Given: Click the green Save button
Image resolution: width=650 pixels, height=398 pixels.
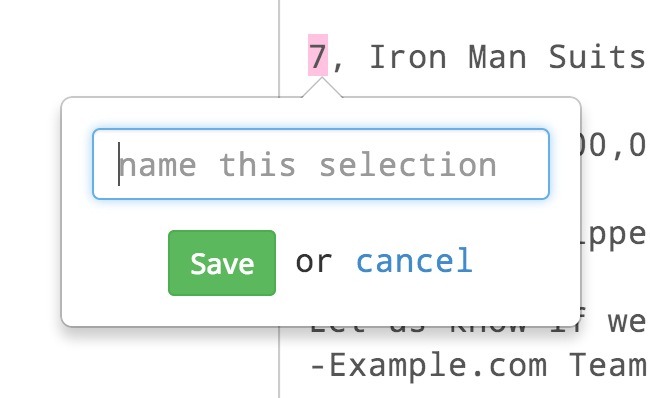Looking at the screenshot, I should pyautogui.click(x=222, y=263).
